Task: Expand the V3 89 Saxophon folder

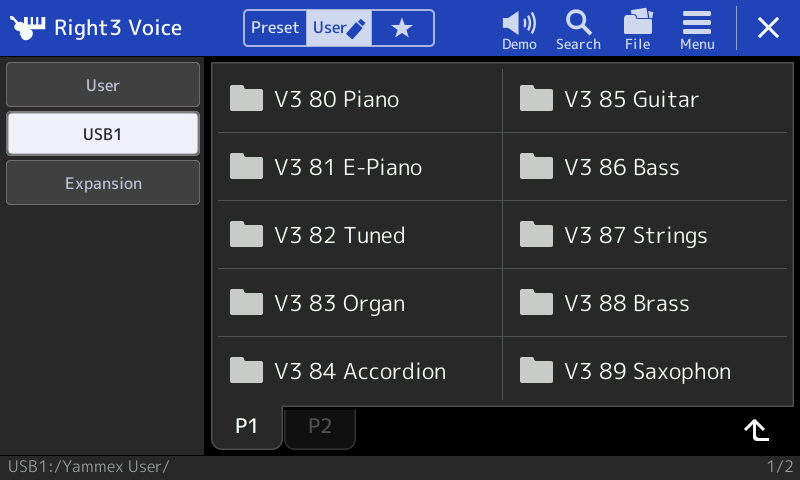Action: (x=645, y=371)
